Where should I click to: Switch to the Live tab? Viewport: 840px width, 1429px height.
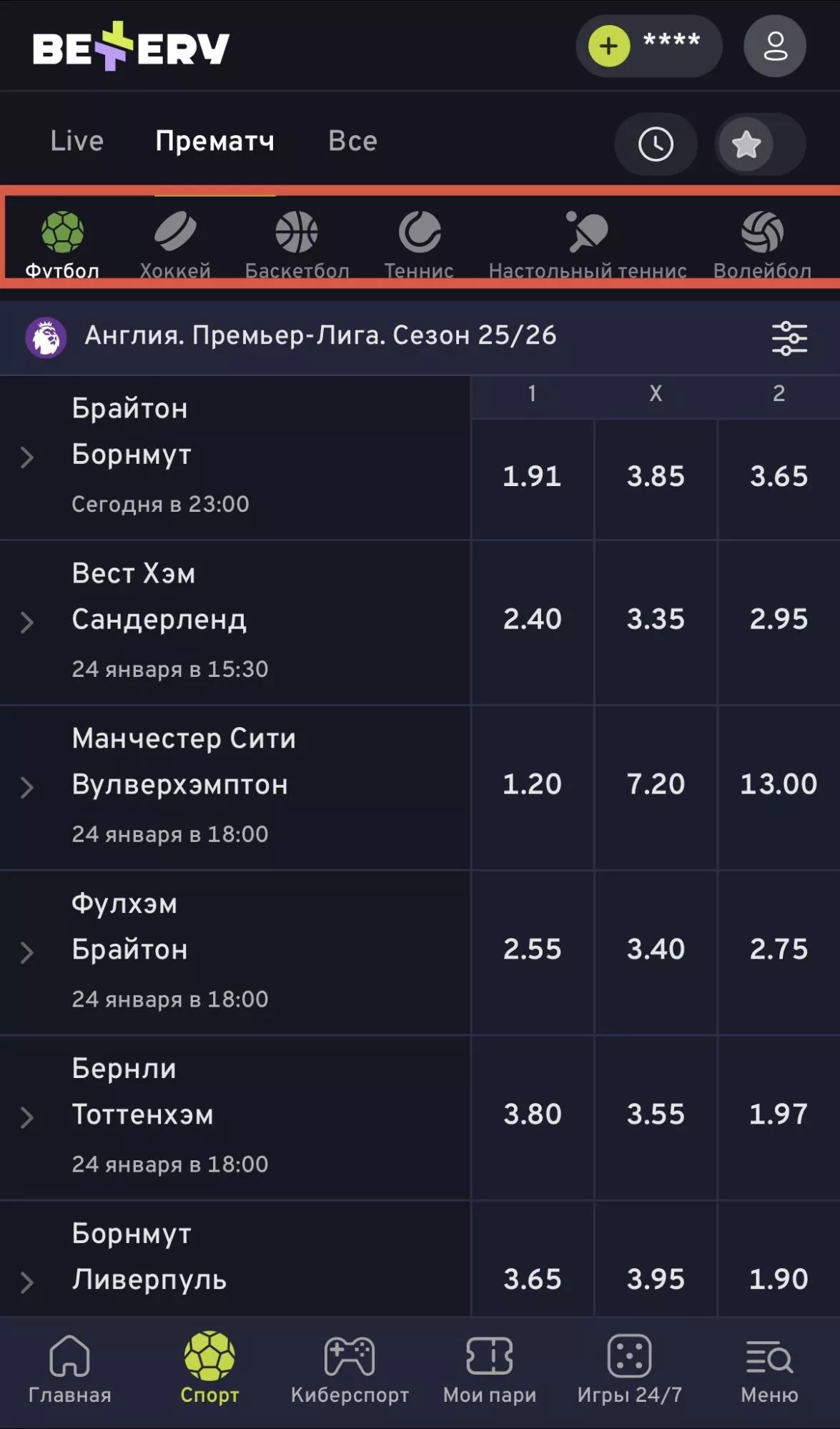tap(76, 141)
